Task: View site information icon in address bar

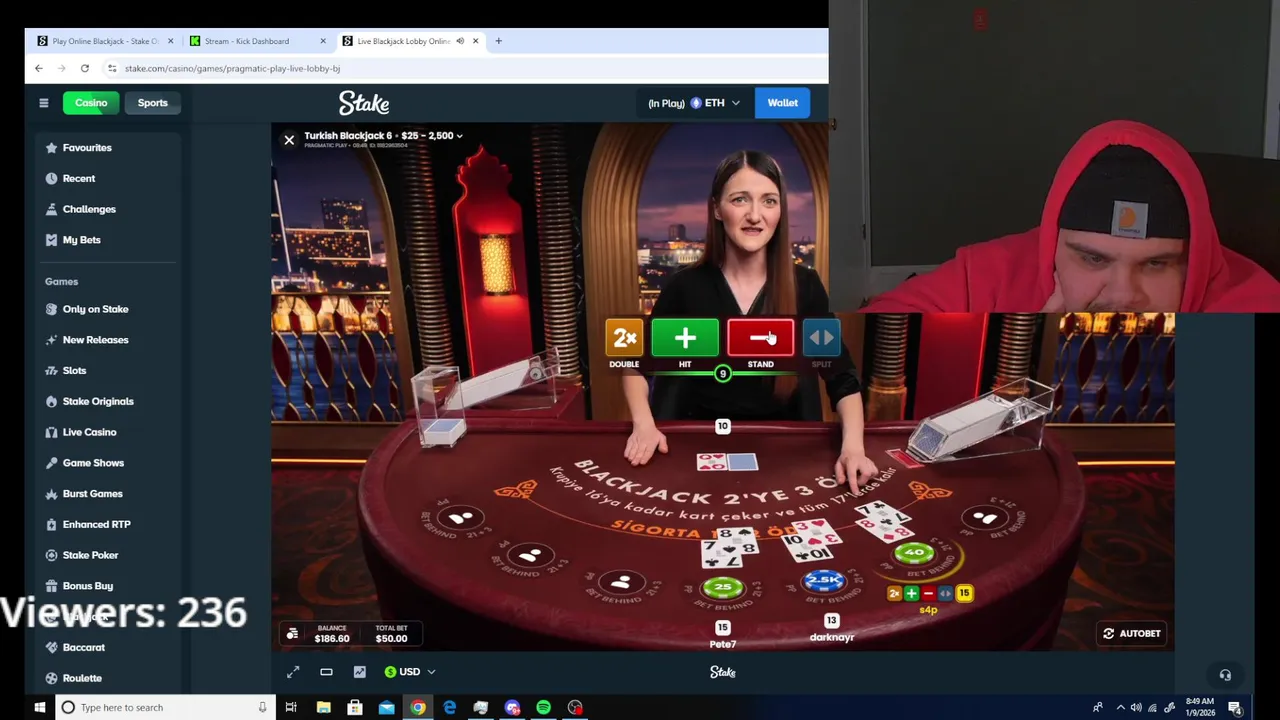Action: pos(112,68)
